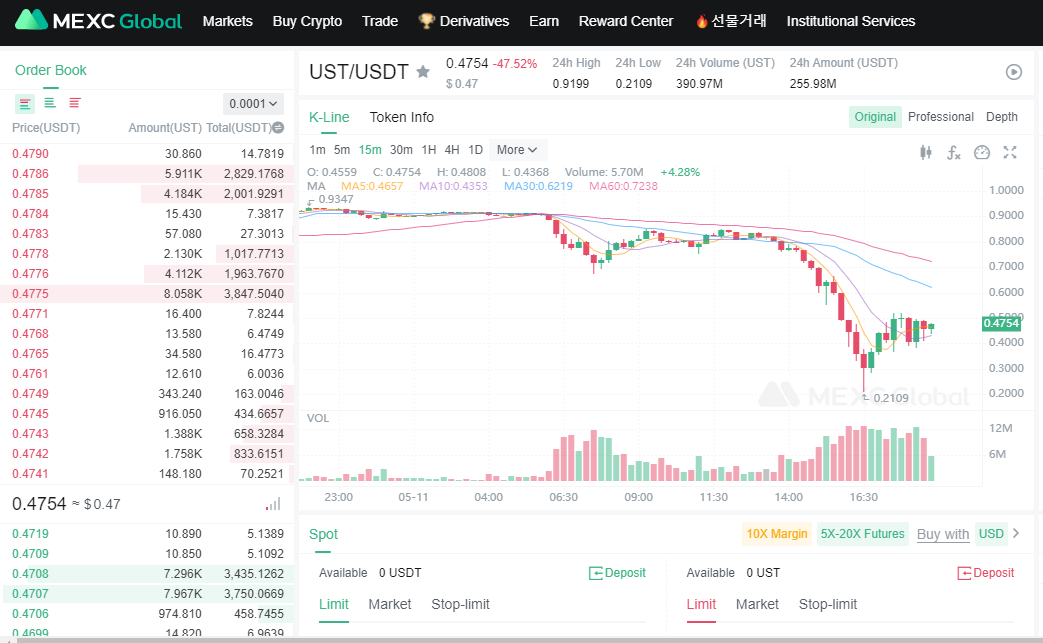The width and height of the screenshot is (1043, 643).
Task: Open the indicators fx icon
Action: pos(954,153)
